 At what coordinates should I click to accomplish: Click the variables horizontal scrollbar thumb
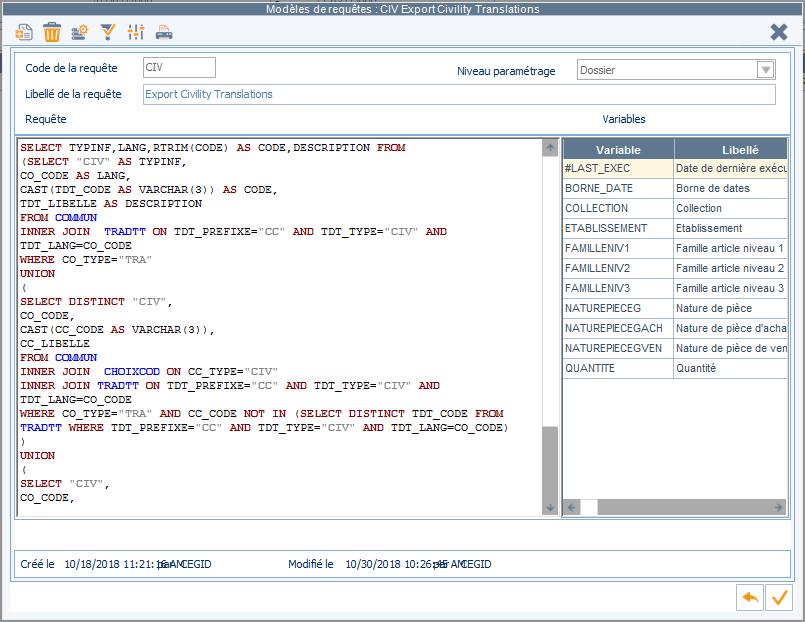click(588, 508)
